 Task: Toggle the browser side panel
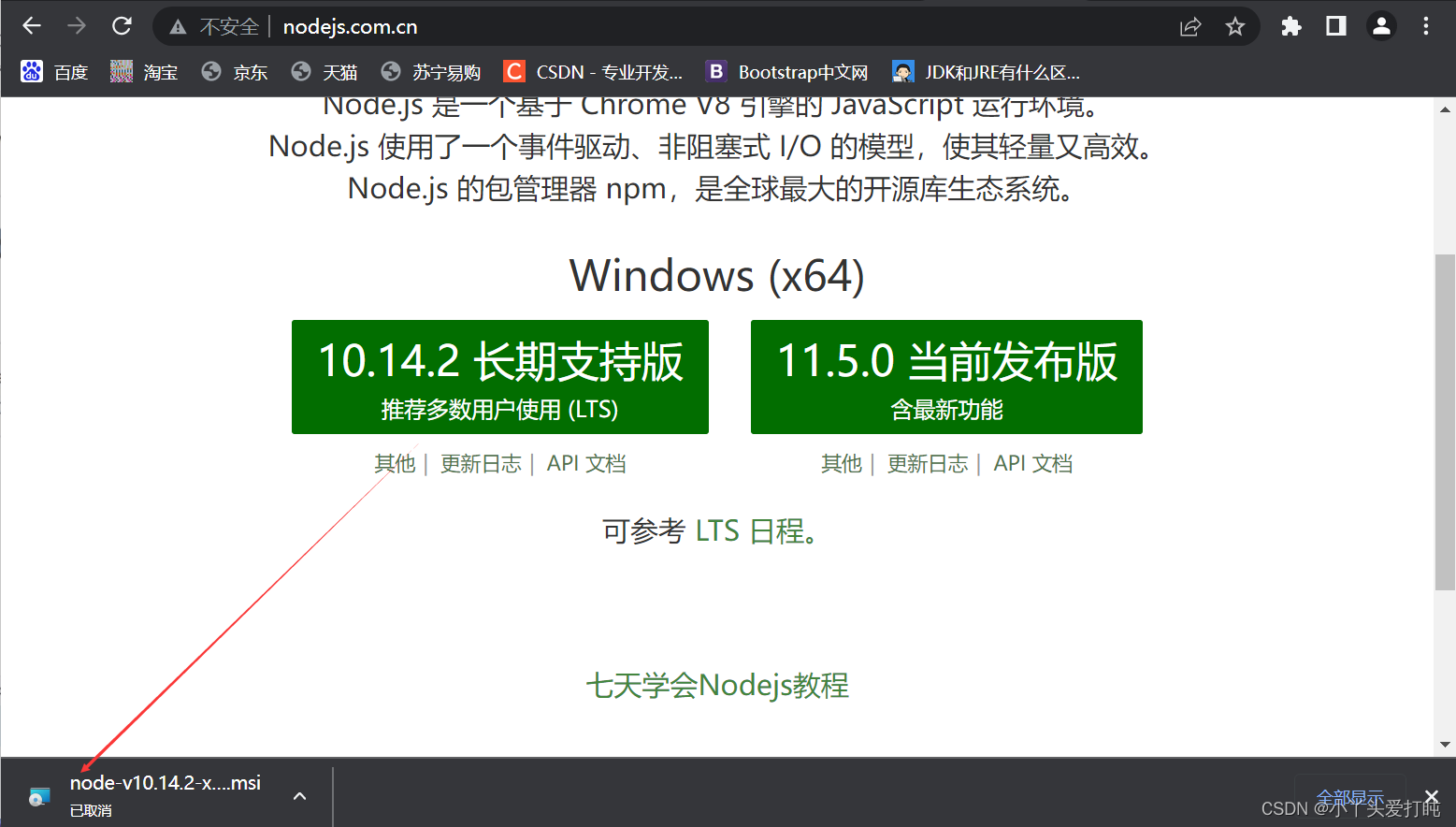pos(1336,26)
